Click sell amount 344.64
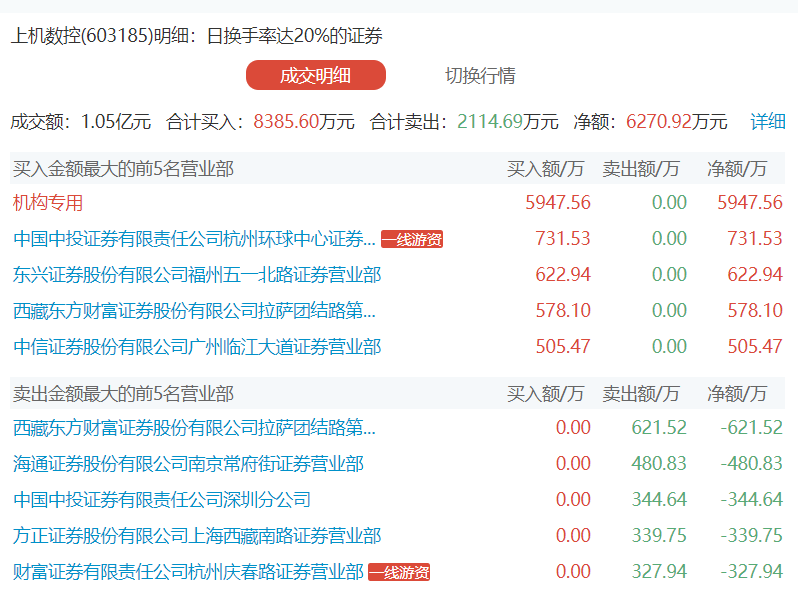This screenshot has width=798, height=594. point(659,499)
